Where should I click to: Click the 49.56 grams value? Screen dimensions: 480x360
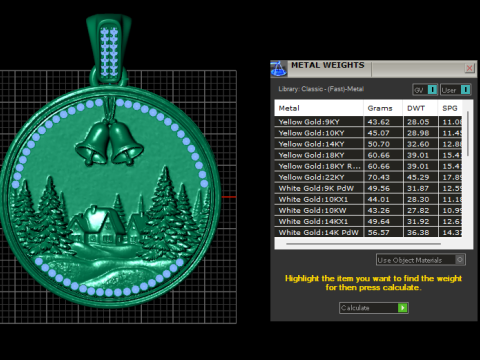click(378, 188)
